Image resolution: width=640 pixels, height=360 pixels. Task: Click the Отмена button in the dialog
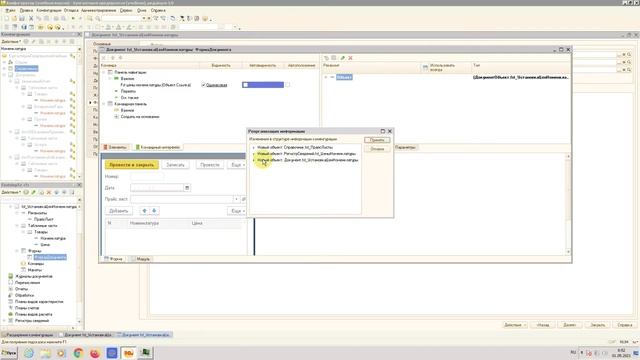[x=377, y=149]
